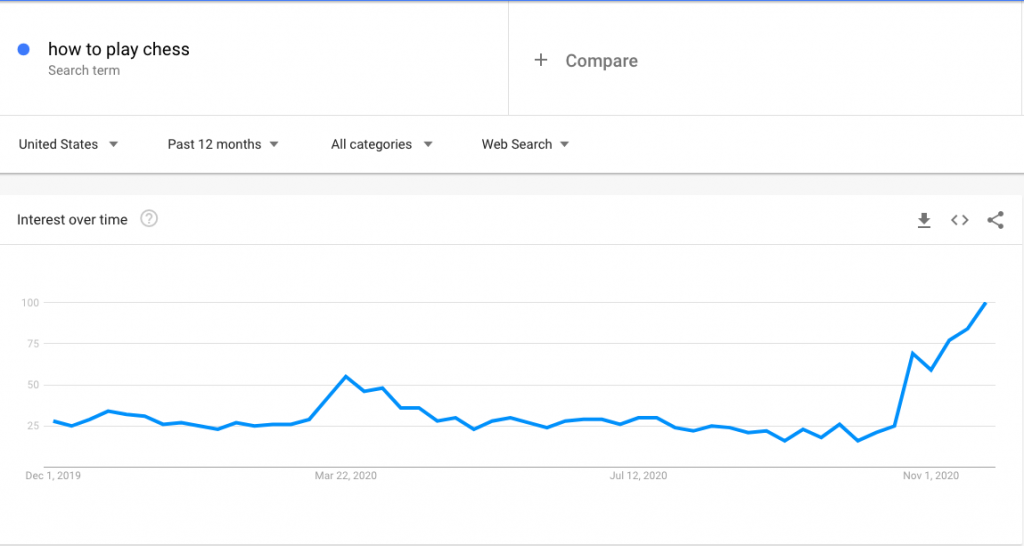This screenshot has width=1024, height=546.
Task: Click the March 2020 spike in the line
Action: tap(345, 376)
